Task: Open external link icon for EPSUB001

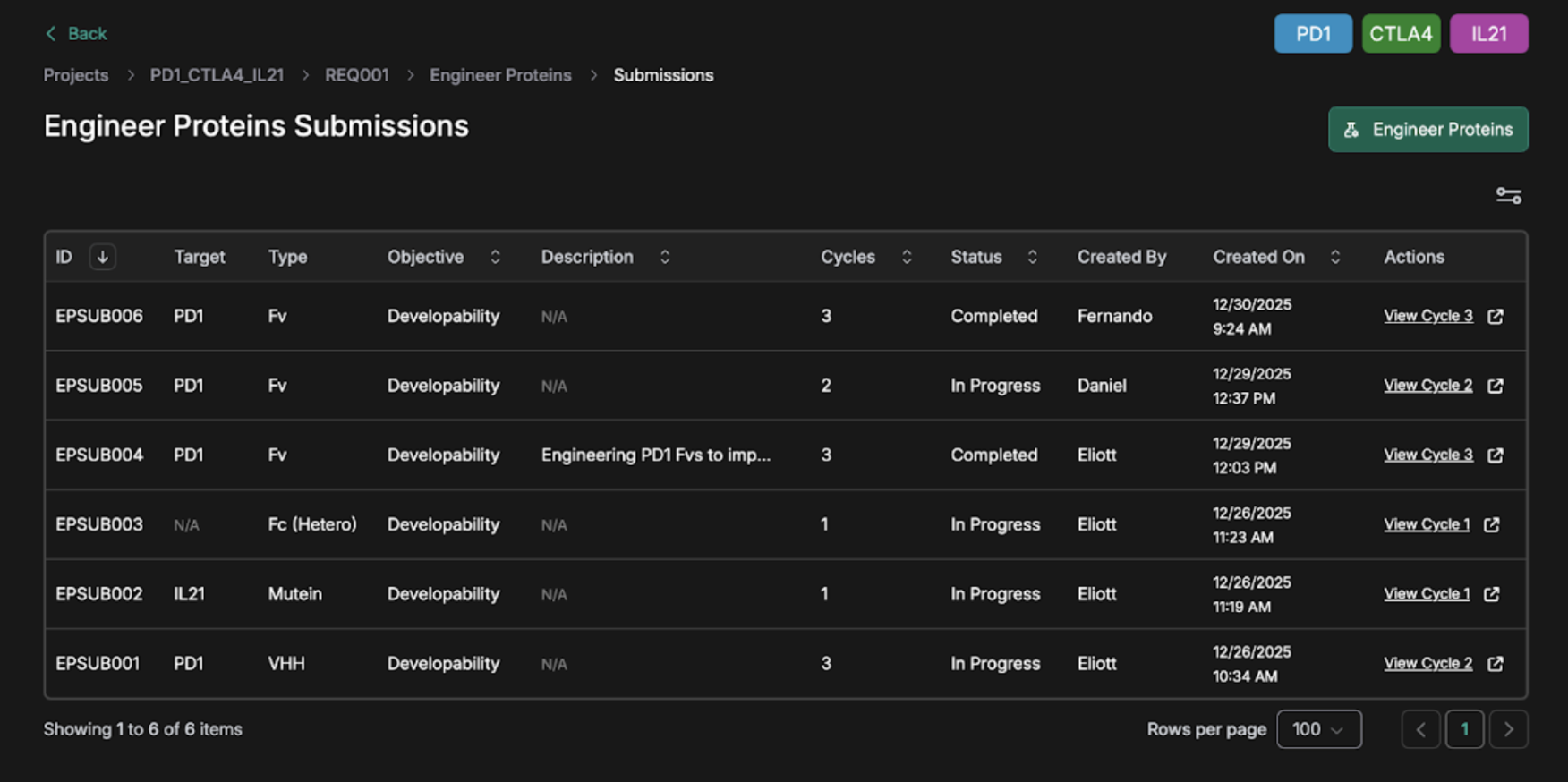Action: tap(1495, 664)
